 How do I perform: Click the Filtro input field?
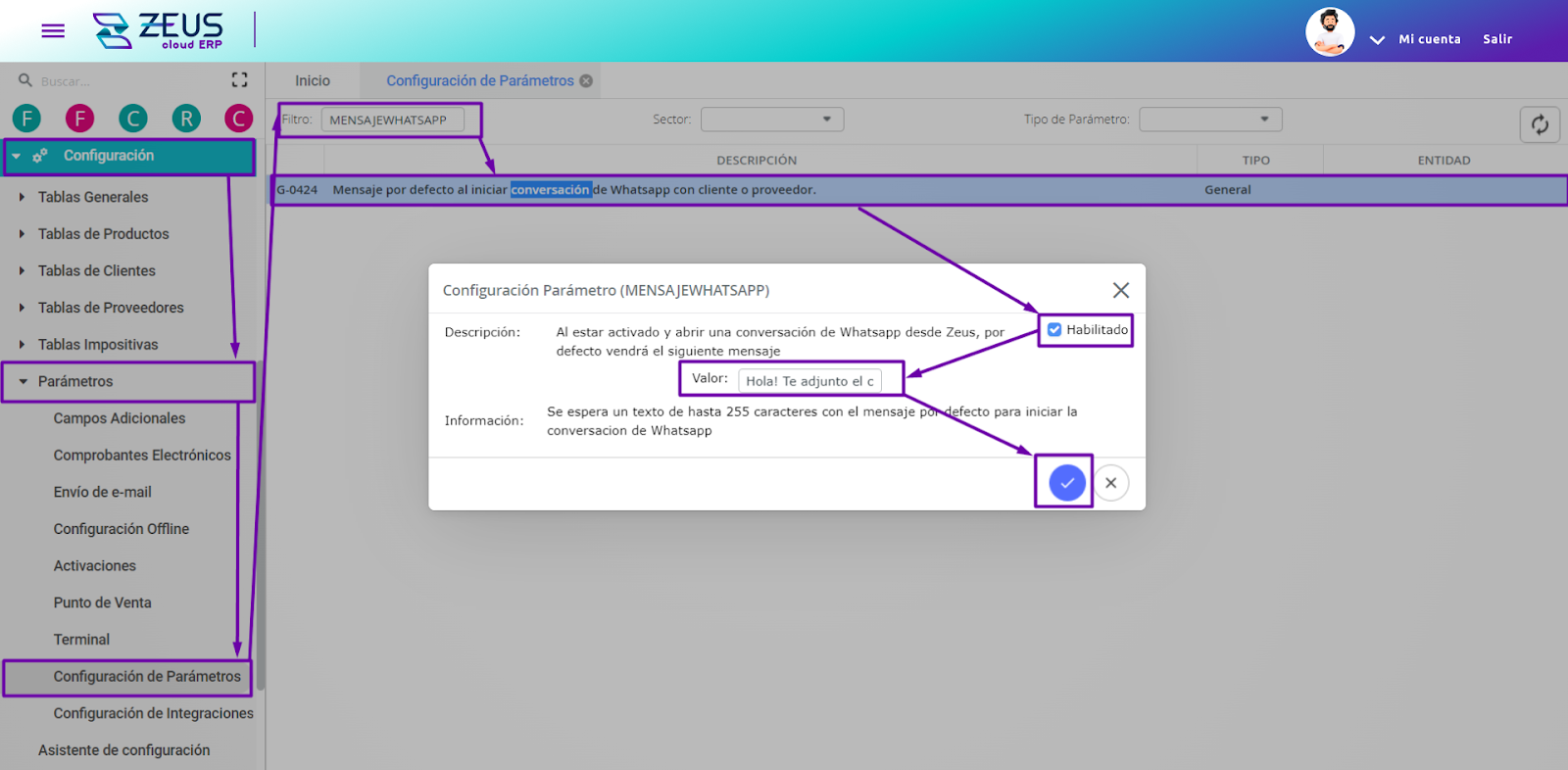pyautogui.click(x=392, y=120)
